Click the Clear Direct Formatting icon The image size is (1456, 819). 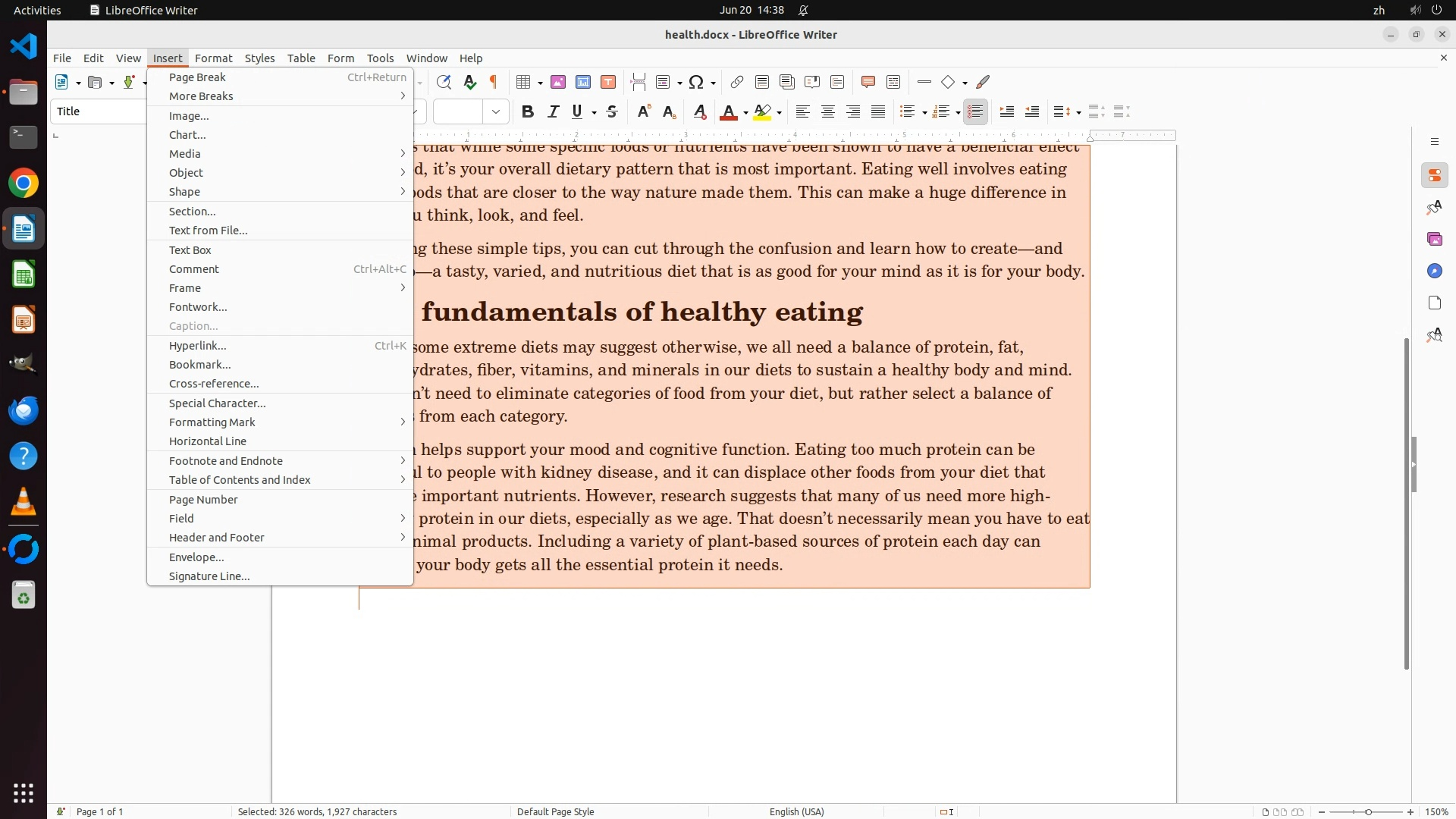point(700,112)
